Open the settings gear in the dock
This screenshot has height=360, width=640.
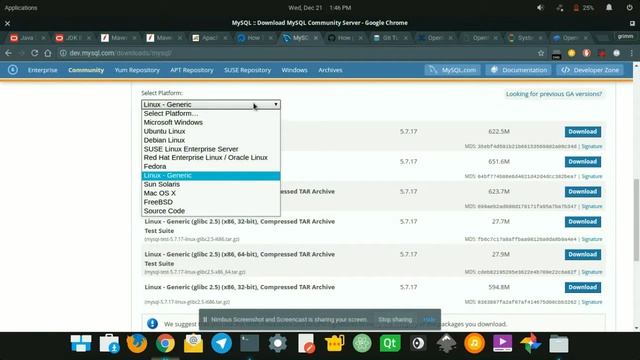(278, 343)
